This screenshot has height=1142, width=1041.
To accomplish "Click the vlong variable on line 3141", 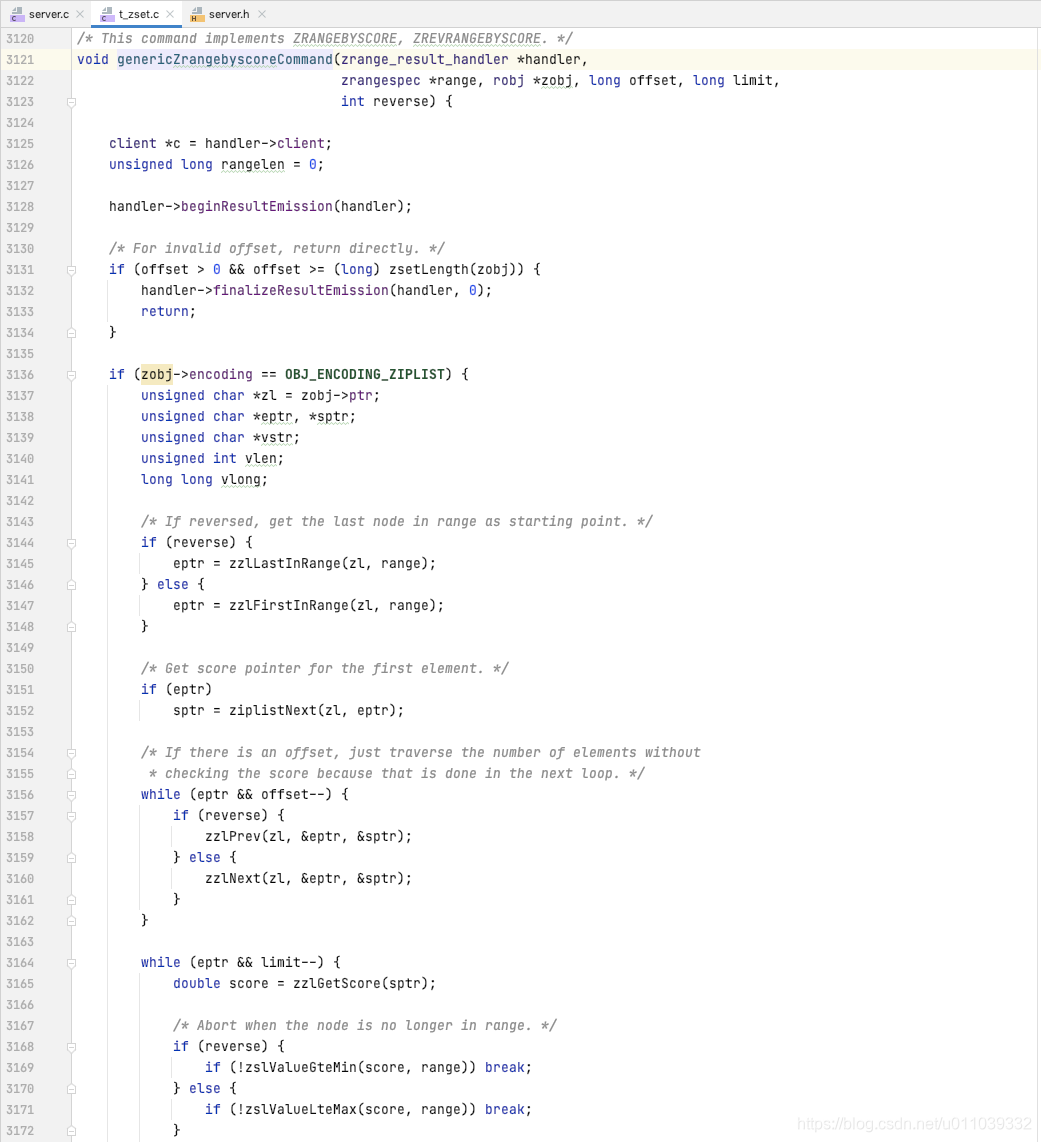I will [x=240, y=480].
